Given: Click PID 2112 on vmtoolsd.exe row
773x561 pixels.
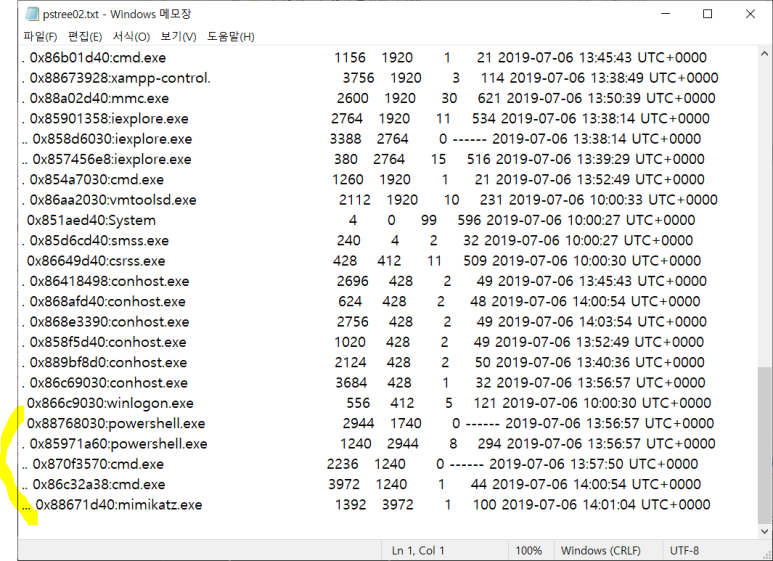Looking at the screenshot, I should pos(354,200).
